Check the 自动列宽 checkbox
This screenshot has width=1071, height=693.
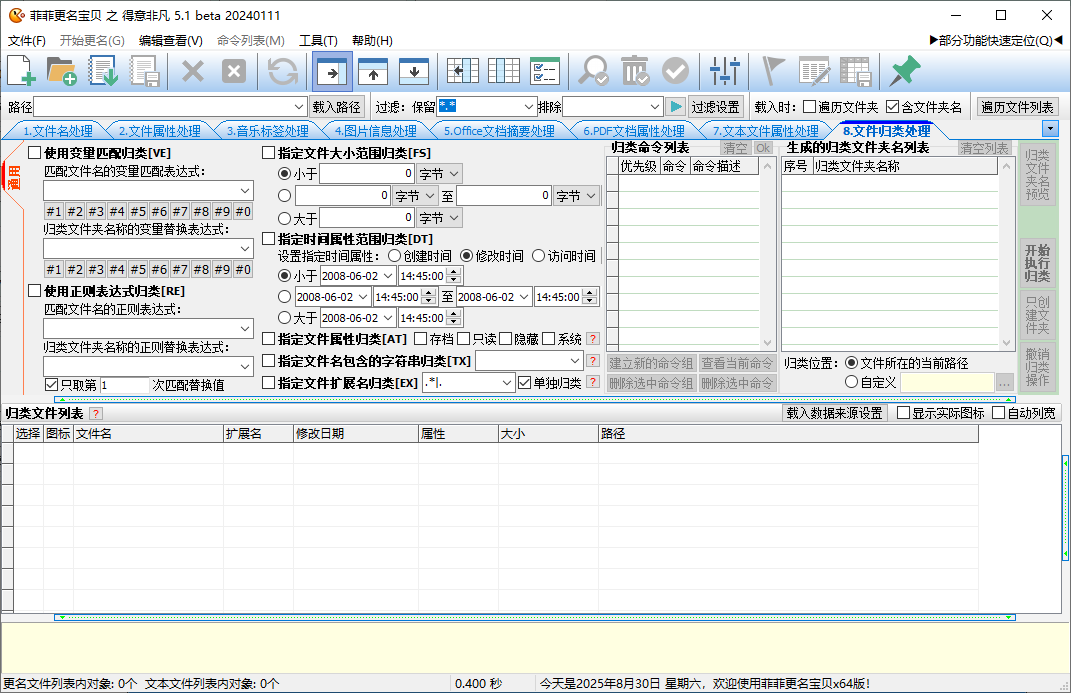coord(998,413)
